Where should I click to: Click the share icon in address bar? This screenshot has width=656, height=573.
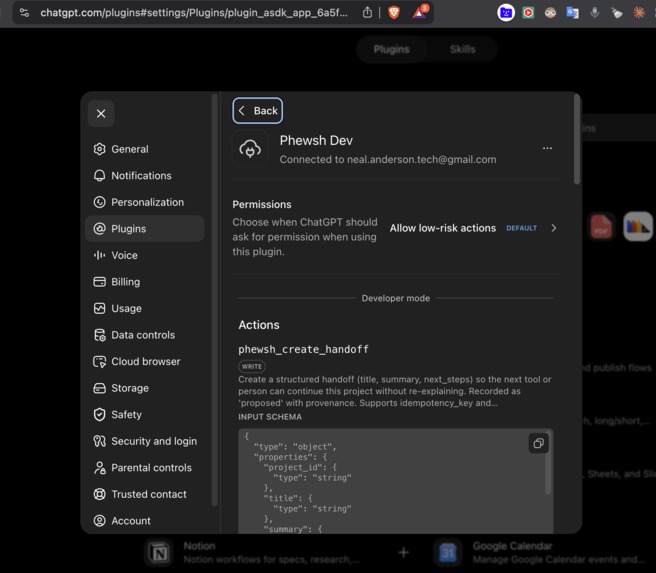(x=367, y=13)
